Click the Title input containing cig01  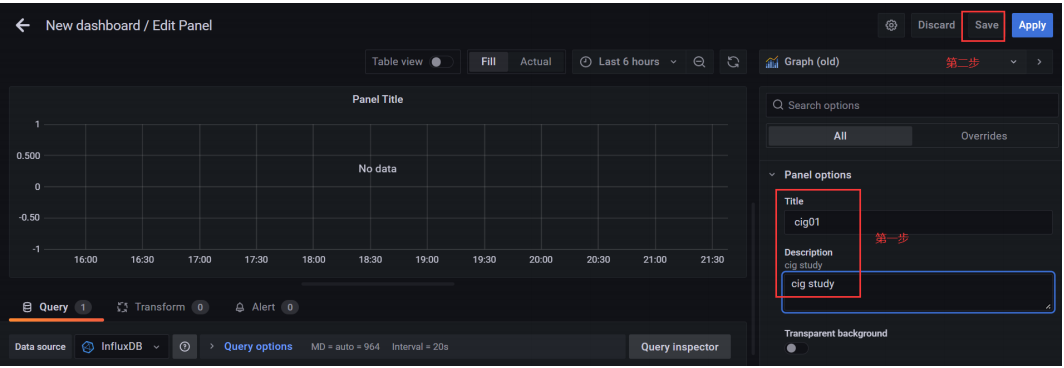click(917, 222)
